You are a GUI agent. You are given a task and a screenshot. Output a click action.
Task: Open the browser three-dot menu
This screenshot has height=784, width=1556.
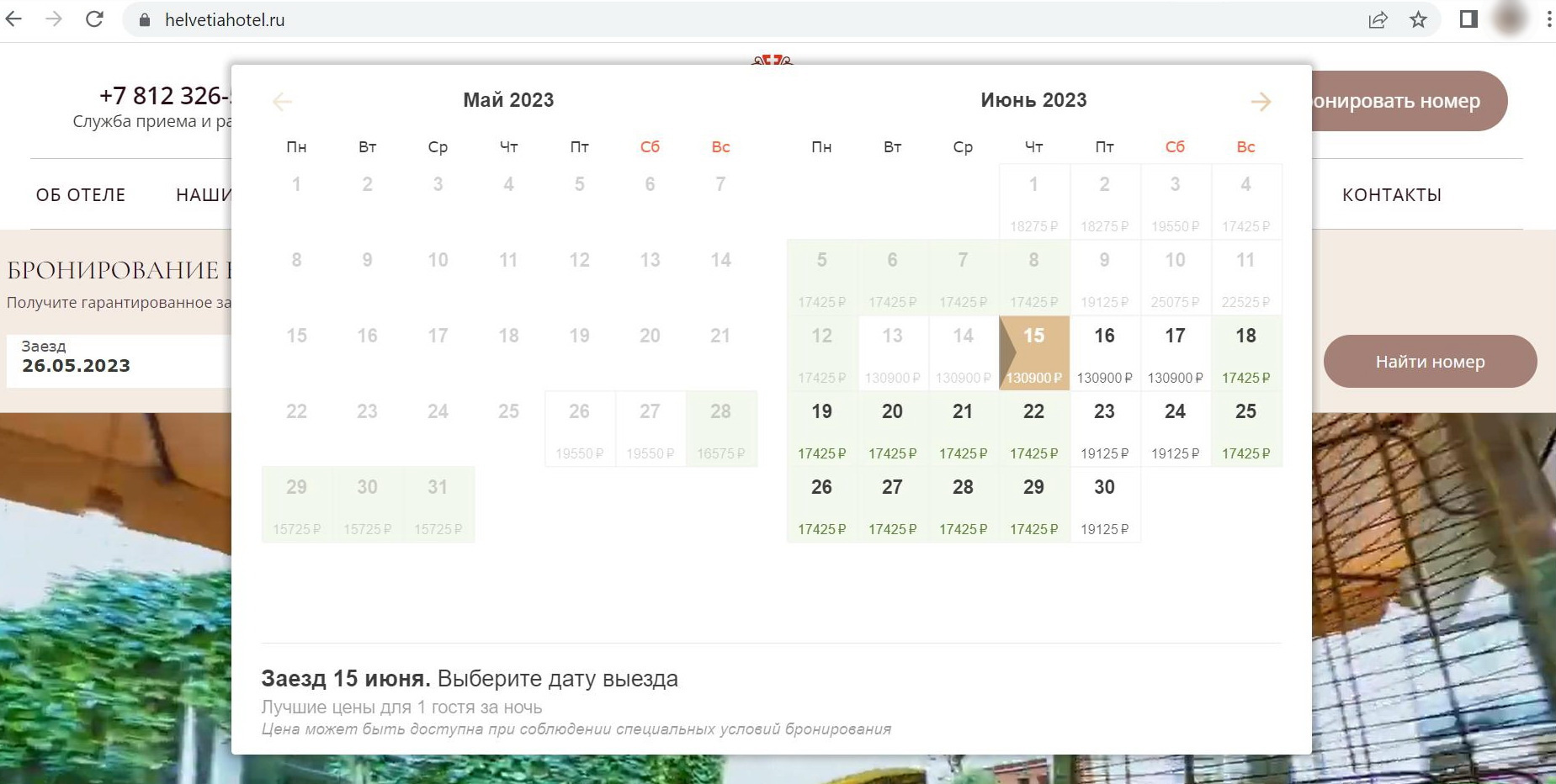click(1548, 19)
